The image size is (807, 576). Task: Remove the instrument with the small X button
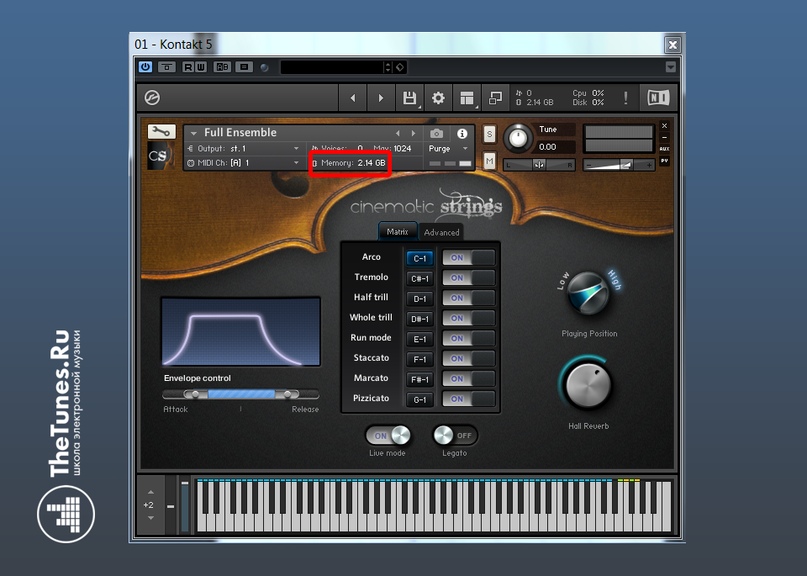pos(664,126)
